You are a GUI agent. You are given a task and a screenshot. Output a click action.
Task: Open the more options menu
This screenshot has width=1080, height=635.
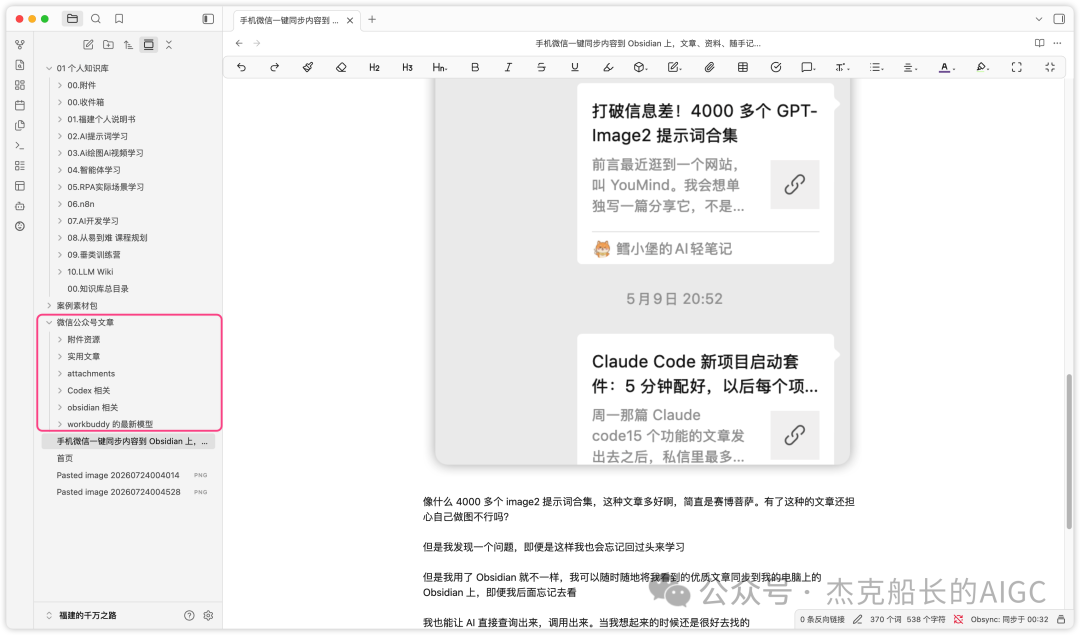coord(1057,43)
